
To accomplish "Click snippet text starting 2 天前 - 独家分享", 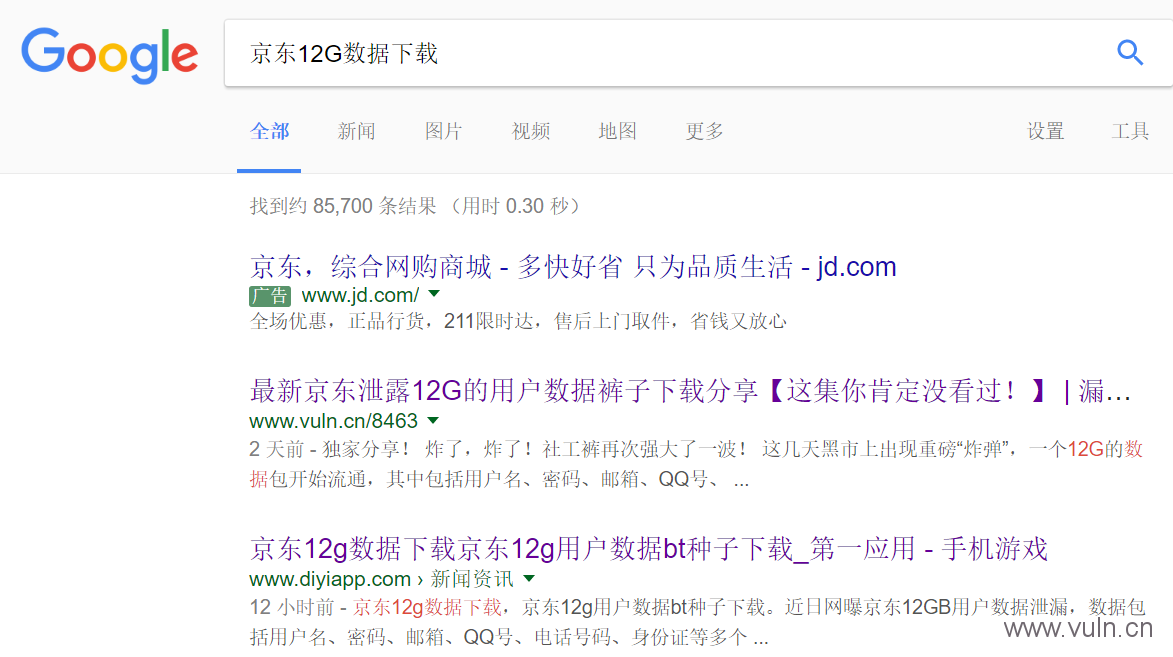I will pos(696,464).
